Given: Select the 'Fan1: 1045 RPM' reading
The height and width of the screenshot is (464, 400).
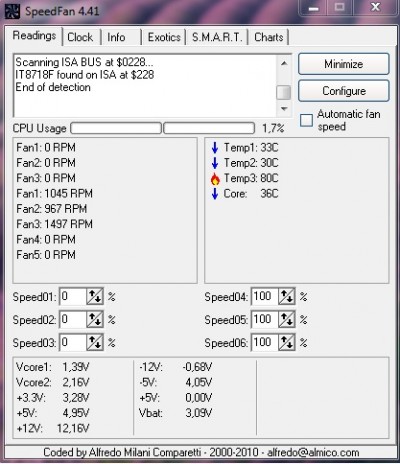Looking at the screenshot, I should coord(54,193).
